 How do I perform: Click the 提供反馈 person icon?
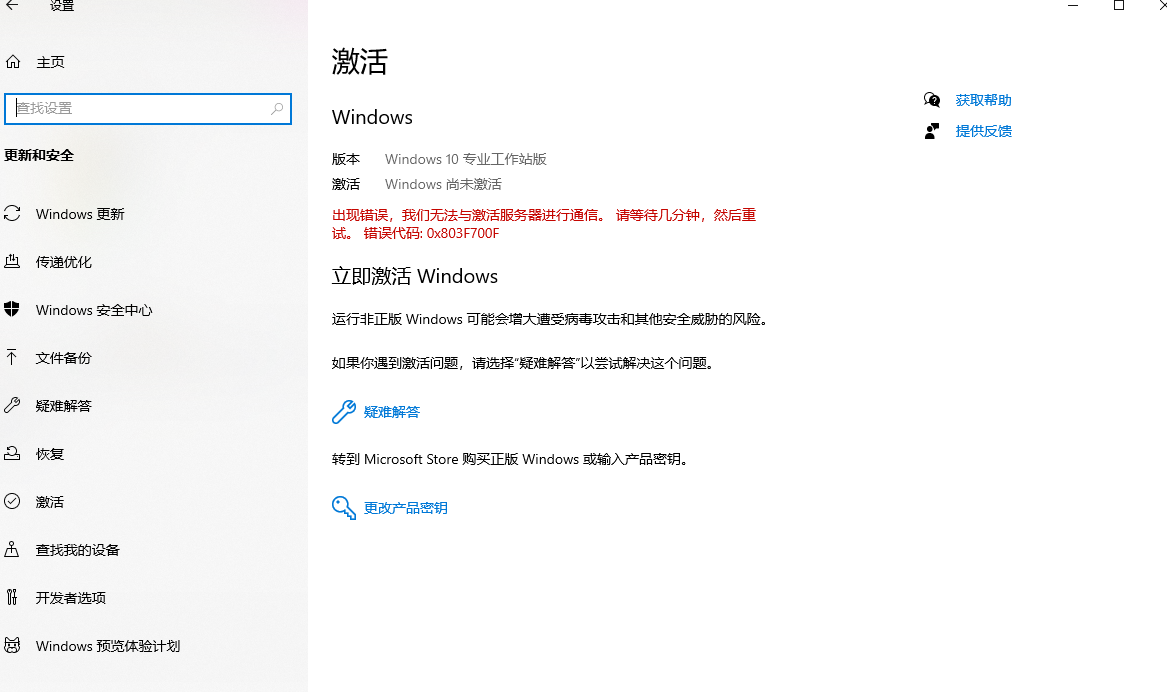(x=932, y=131)
